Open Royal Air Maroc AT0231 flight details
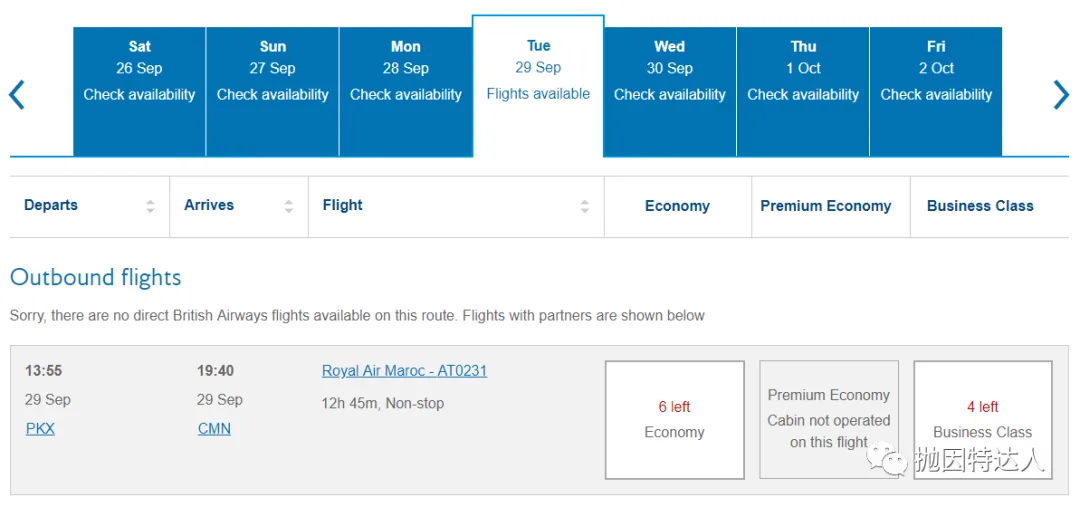The width and height of the screenshot is (1080, 507). tap(404, 371)
